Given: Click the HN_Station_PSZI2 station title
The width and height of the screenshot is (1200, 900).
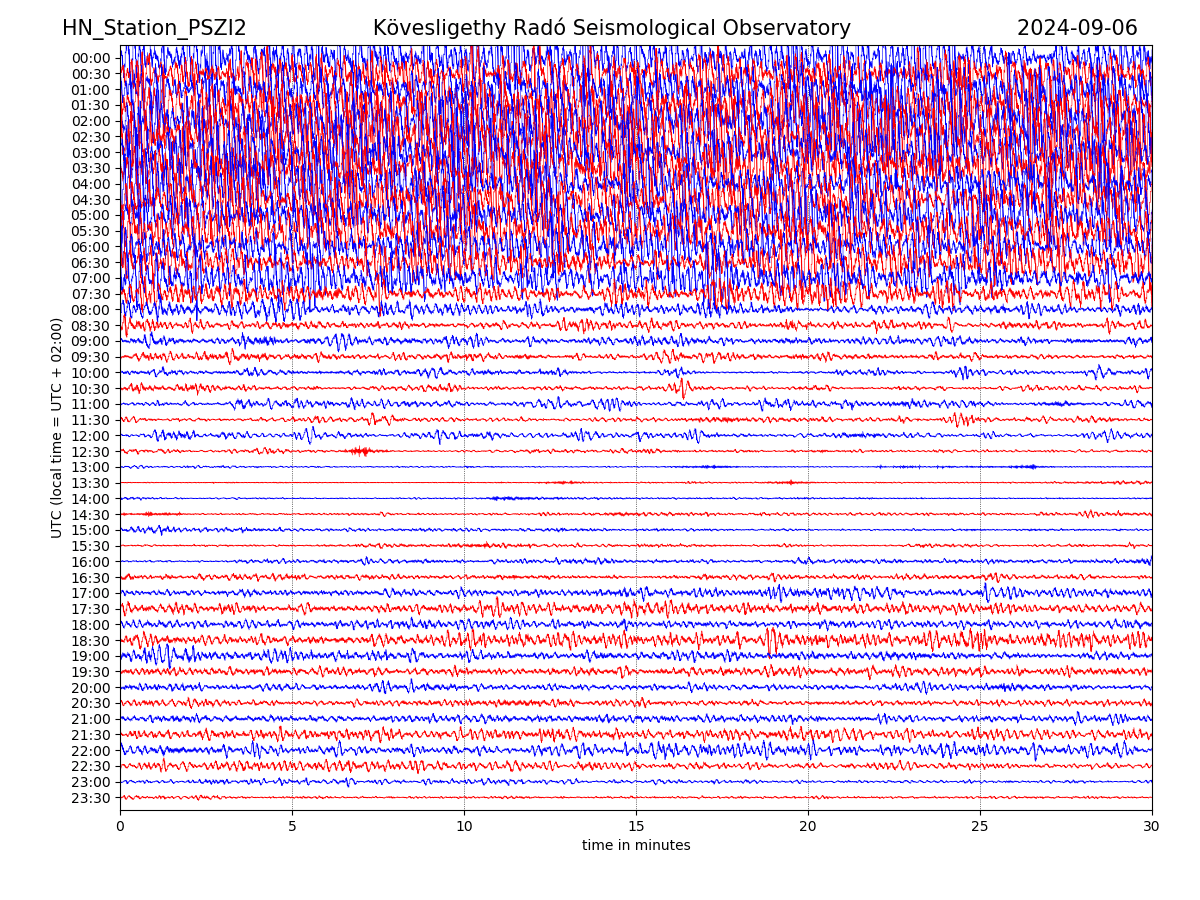Looking at the screenshot, I should (x=154, y=29).
